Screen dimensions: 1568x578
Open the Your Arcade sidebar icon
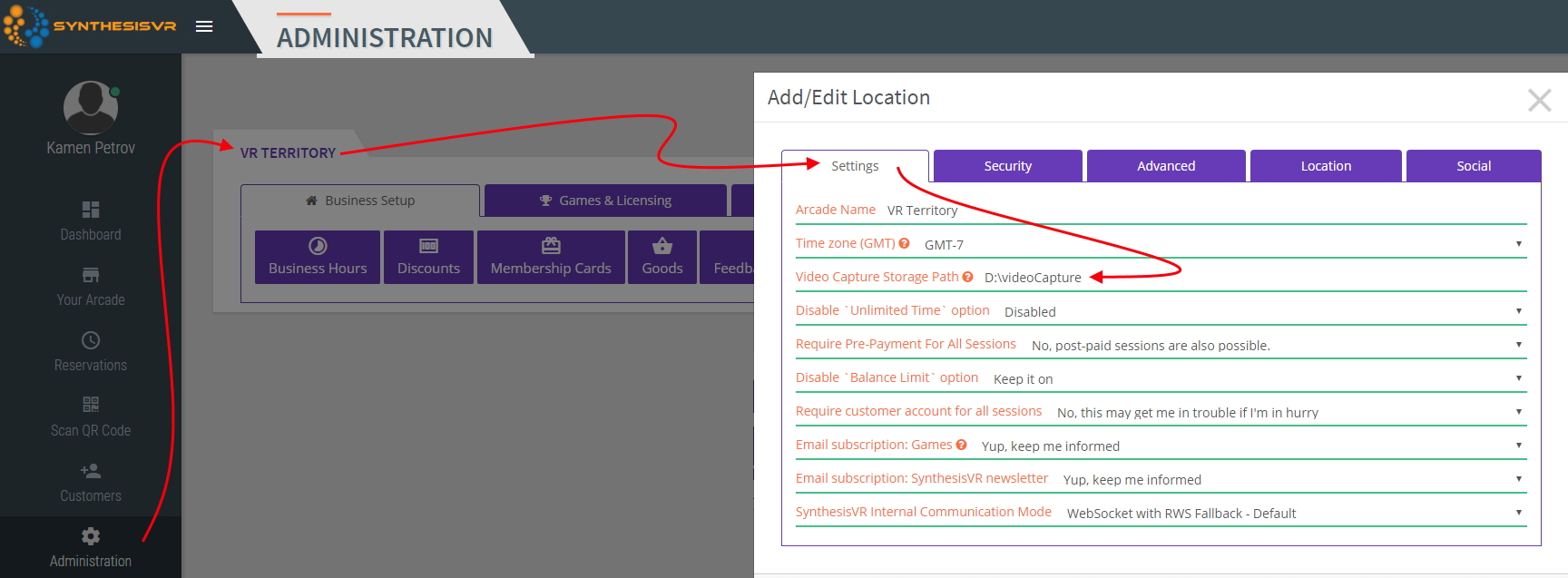[x=91, y=275]
